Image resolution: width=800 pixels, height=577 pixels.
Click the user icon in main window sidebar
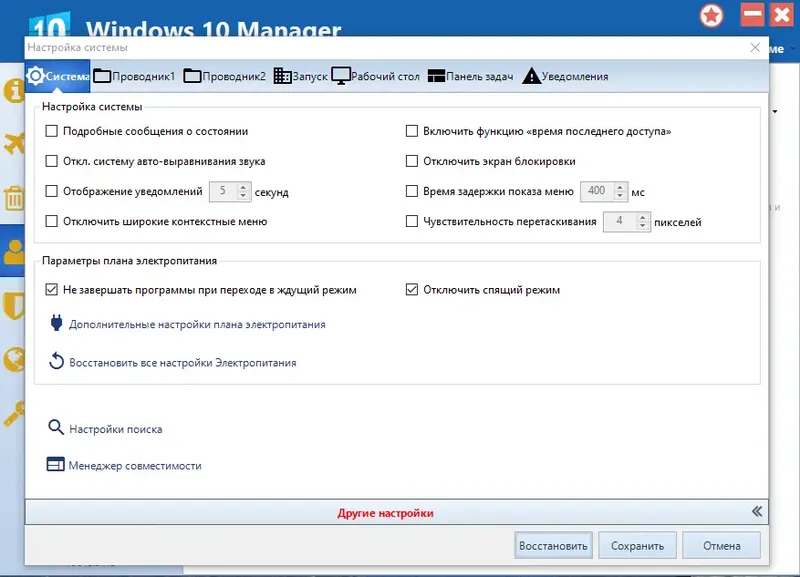[14, 251]
